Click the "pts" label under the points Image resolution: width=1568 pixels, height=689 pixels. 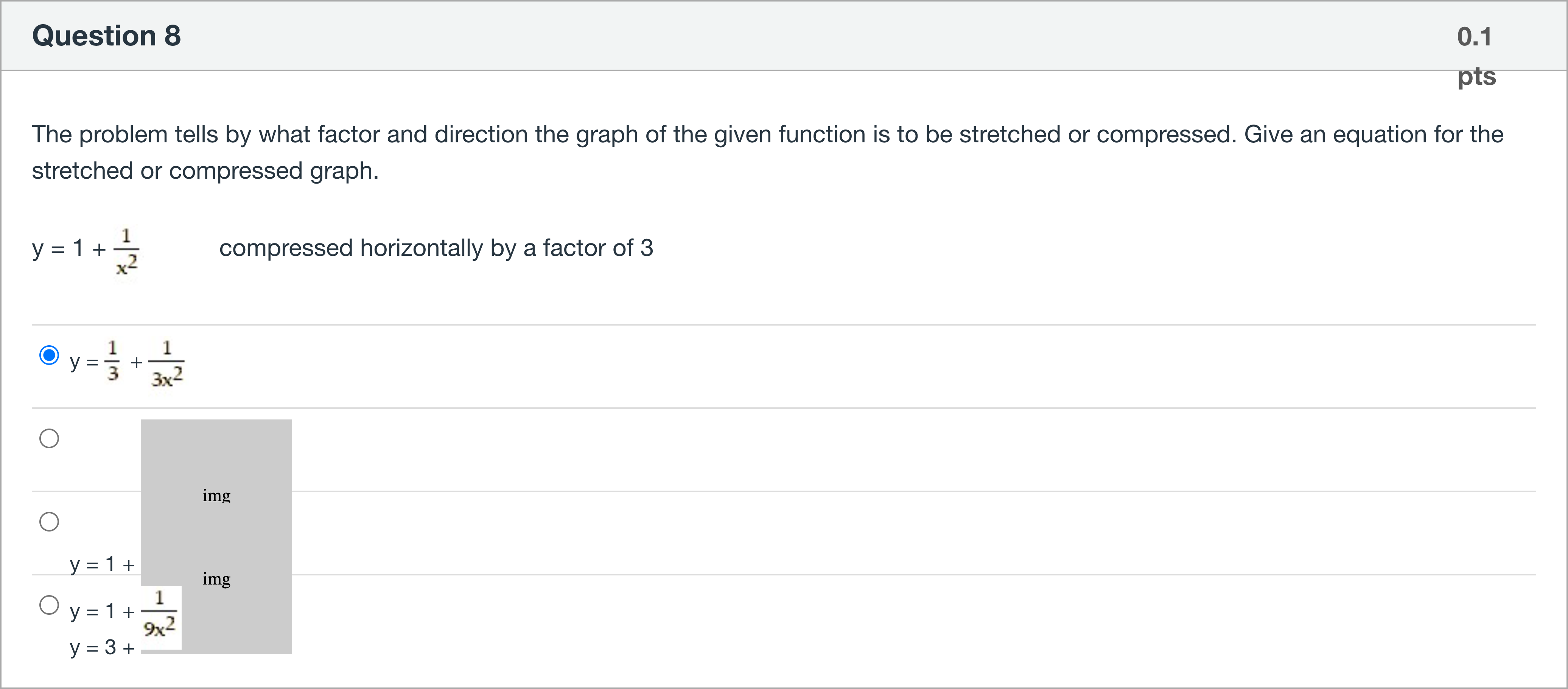click(x=1476, y=76)
